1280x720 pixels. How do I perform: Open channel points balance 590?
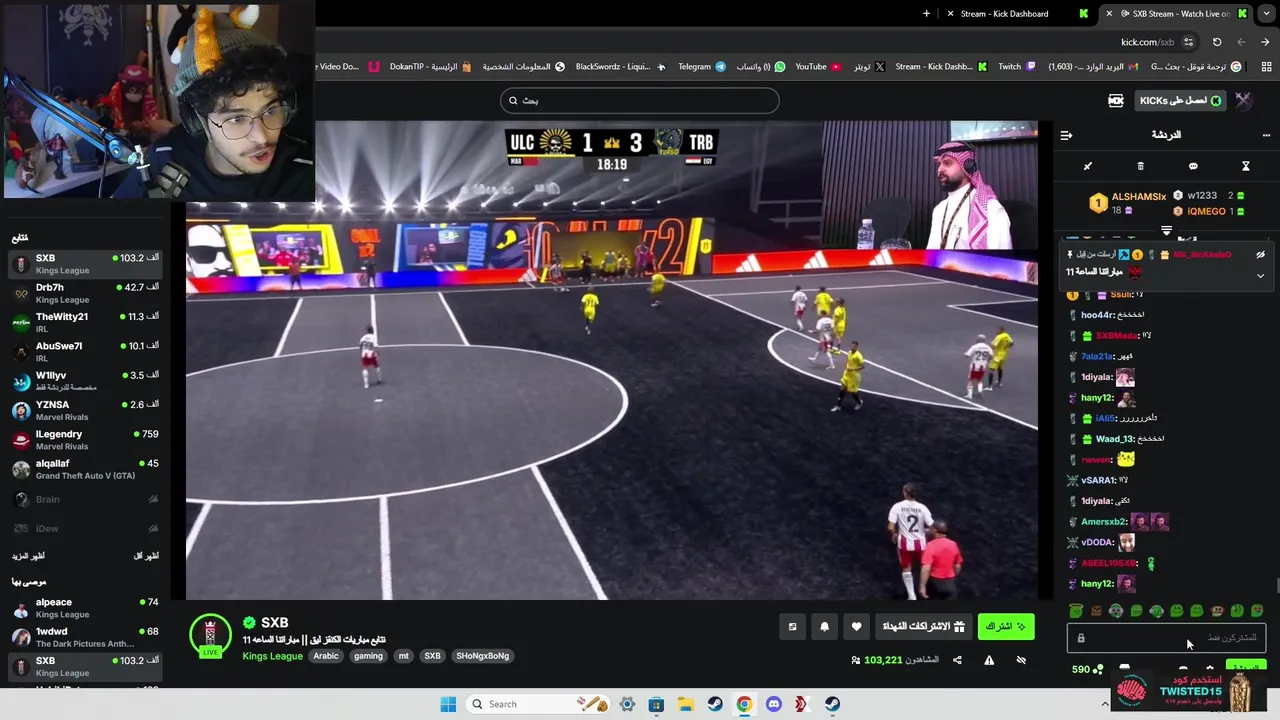tap(1087, 669)
